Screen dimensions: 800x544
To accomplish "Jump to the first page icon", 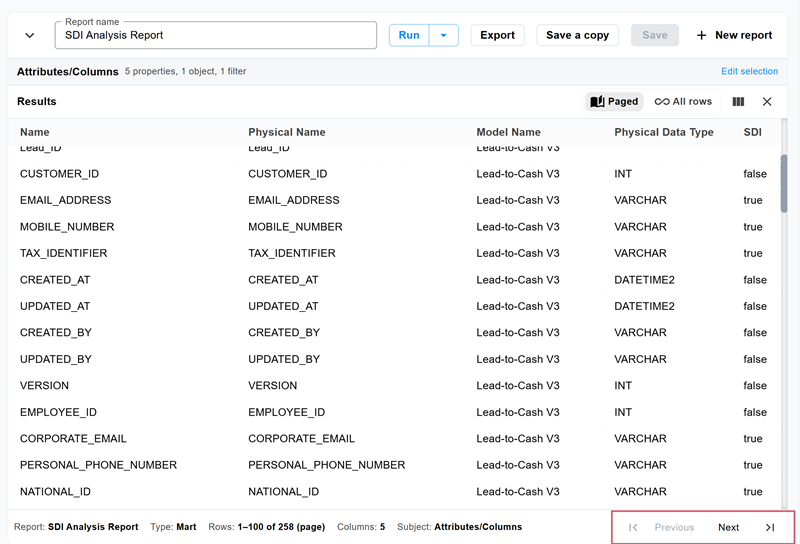I will point(633,527).
